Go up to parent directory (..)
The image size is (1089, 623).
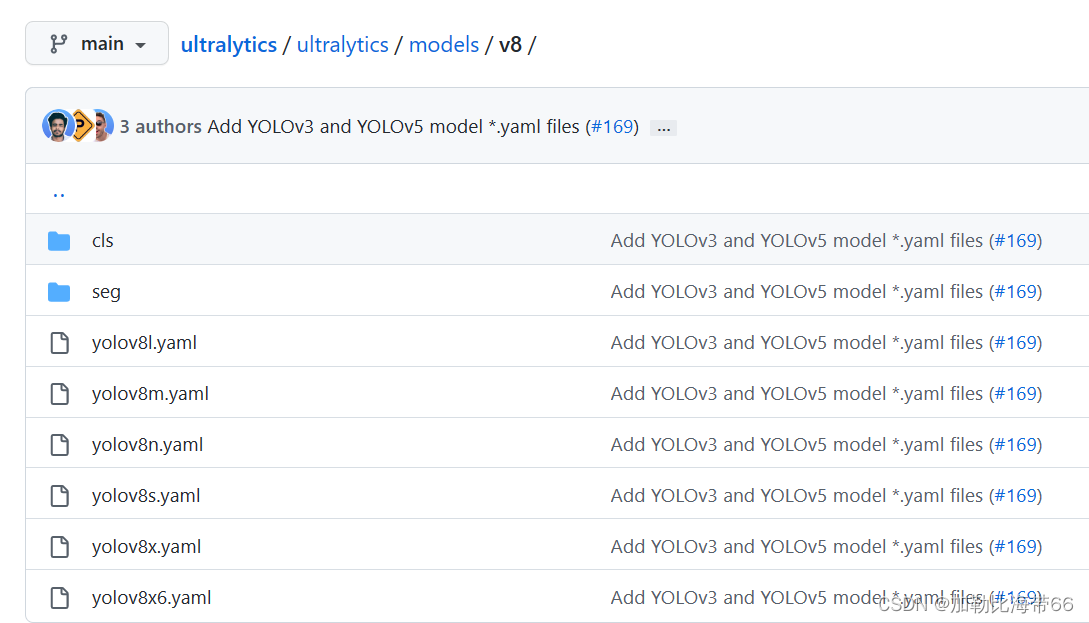58,191
